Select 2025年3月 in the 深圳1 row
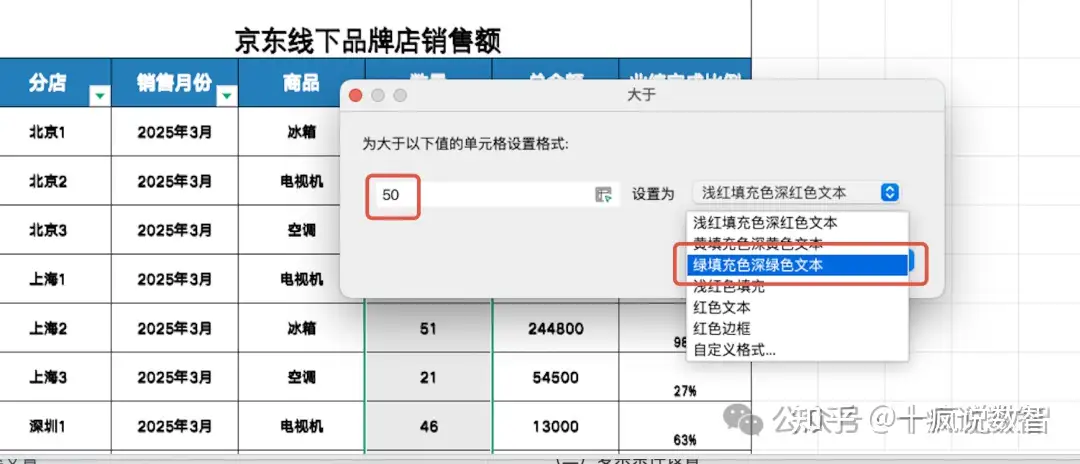 (175, 427)
